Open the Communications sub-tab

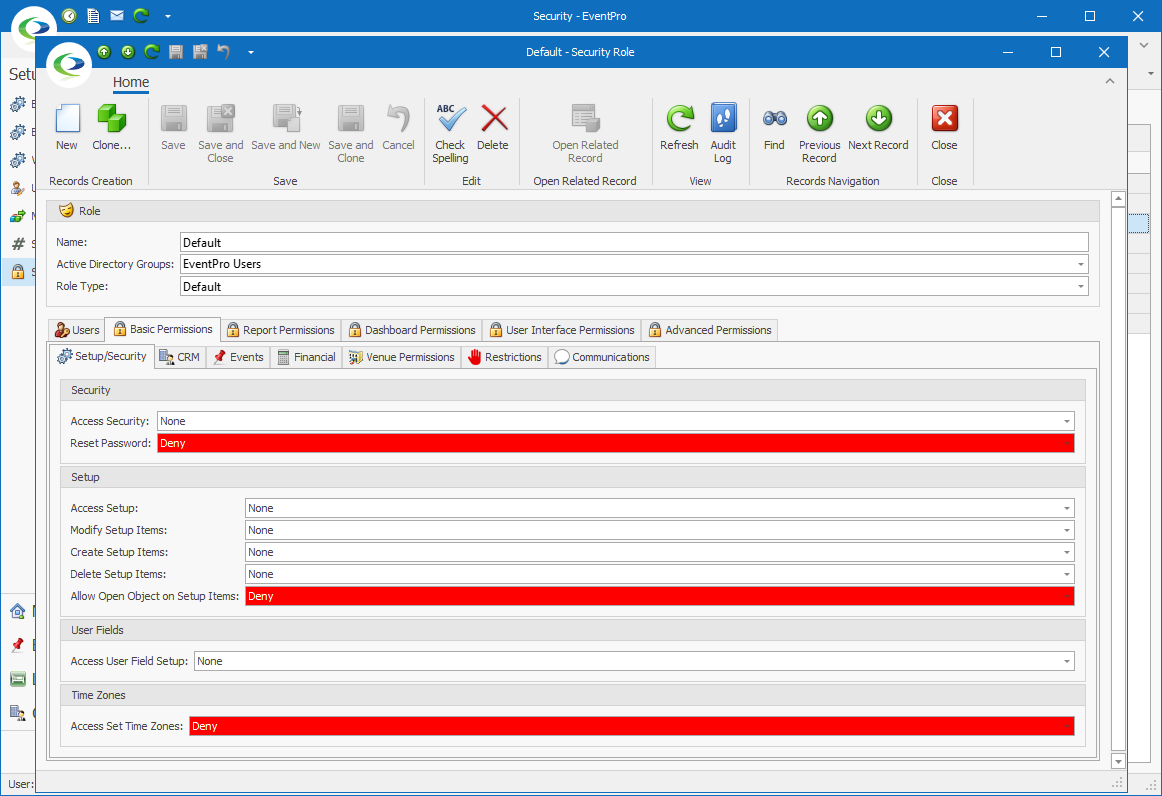602,357
